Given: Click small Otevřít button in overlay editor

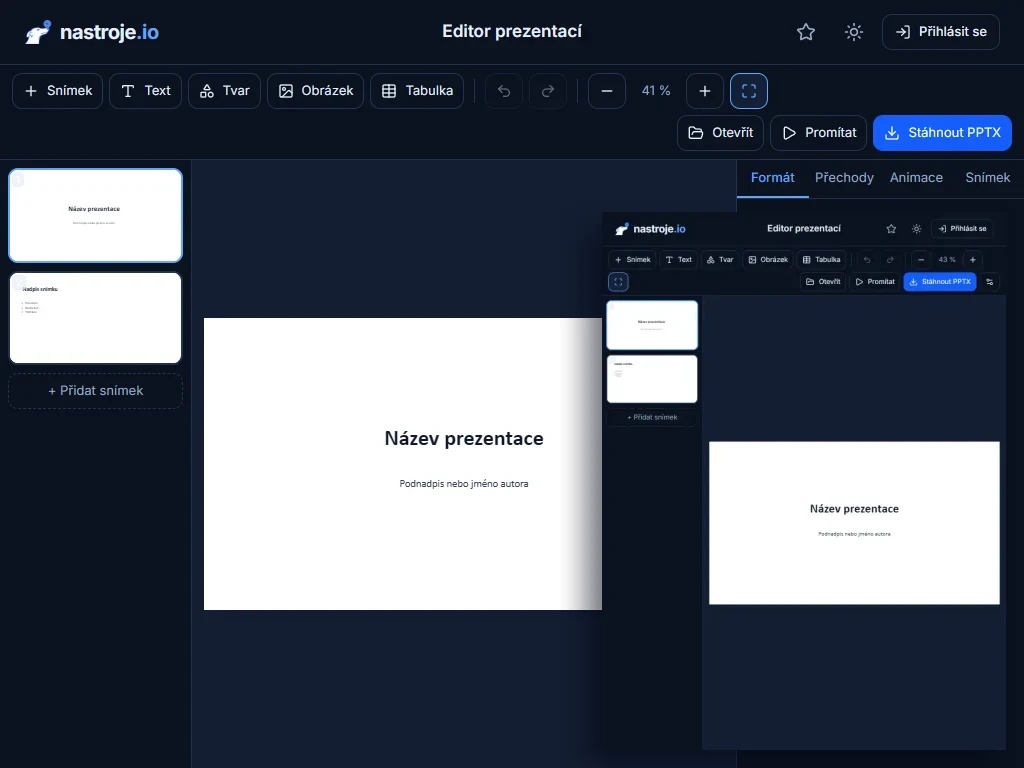Looking at the screenshot, I should (823, 282).
